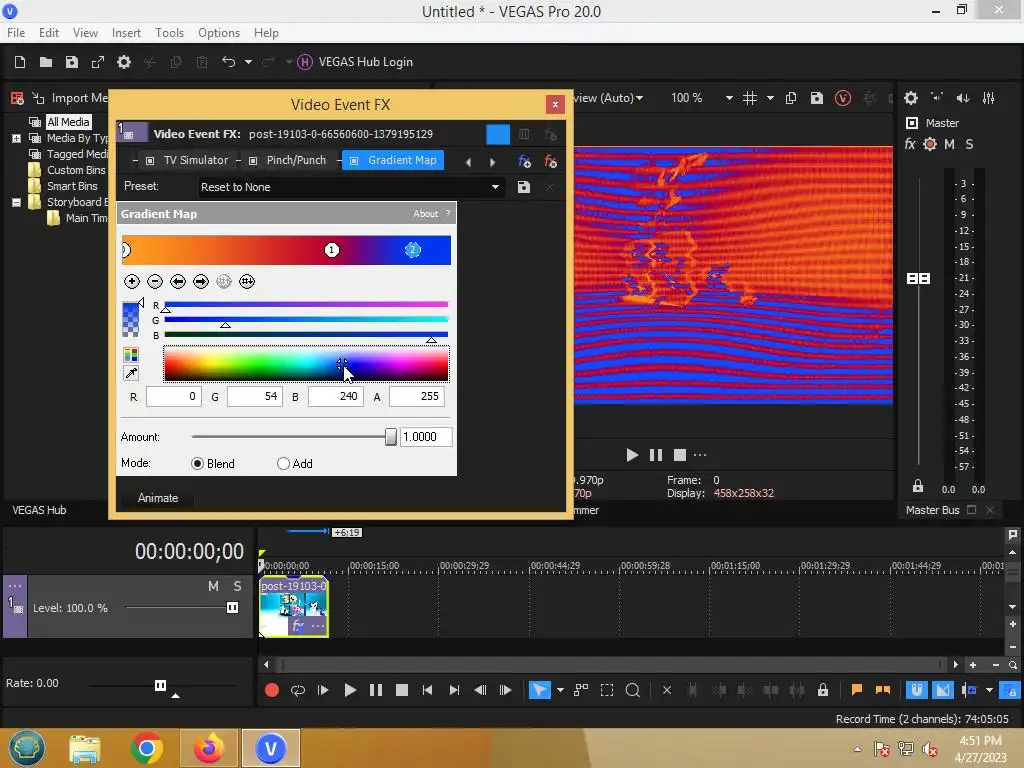Click the blue color preview swatch
This screenshot has height=768, width=1024.
pos(131,319)
